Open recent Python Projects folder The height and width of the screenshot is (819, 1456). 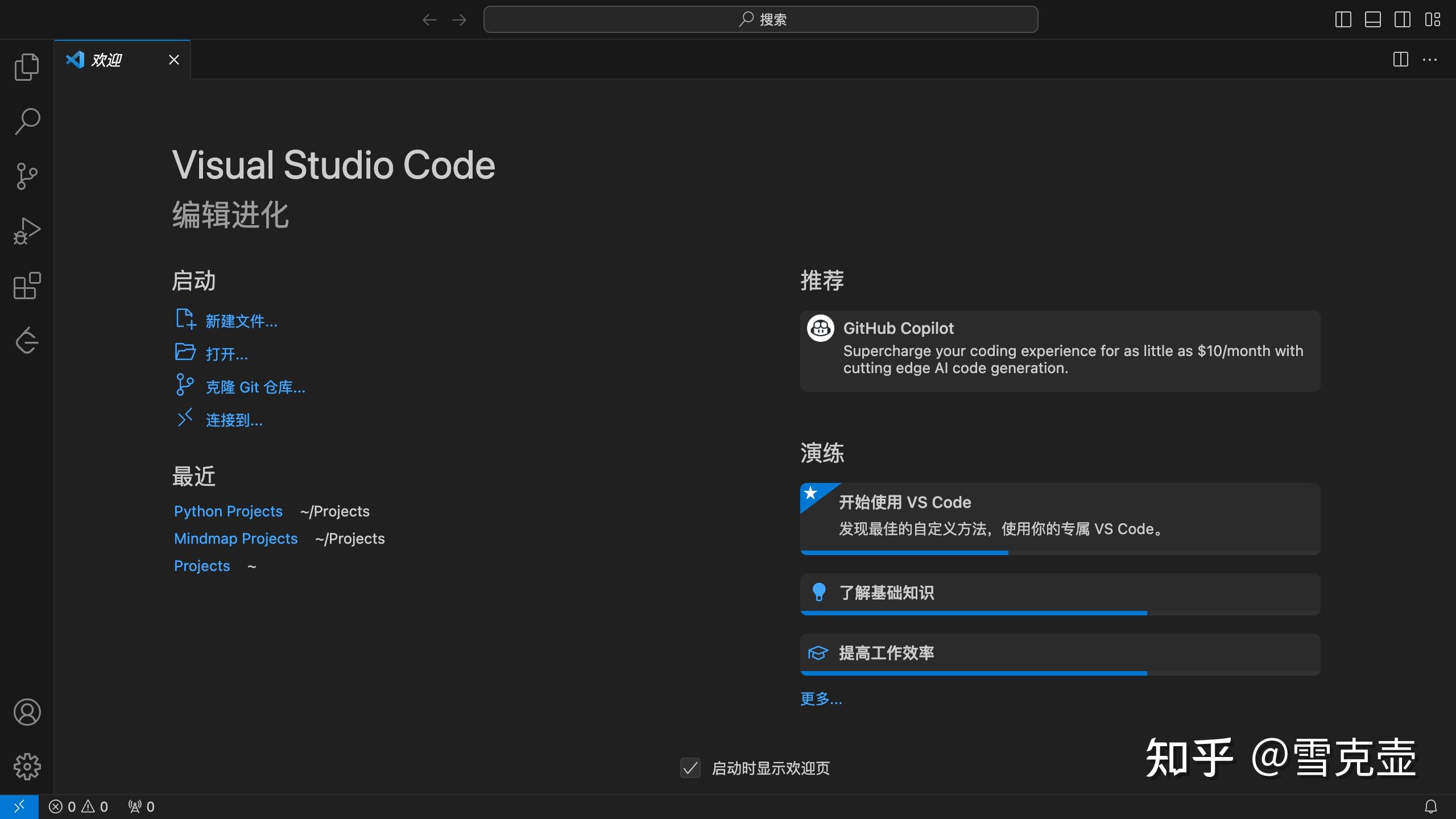pos(228,511)
